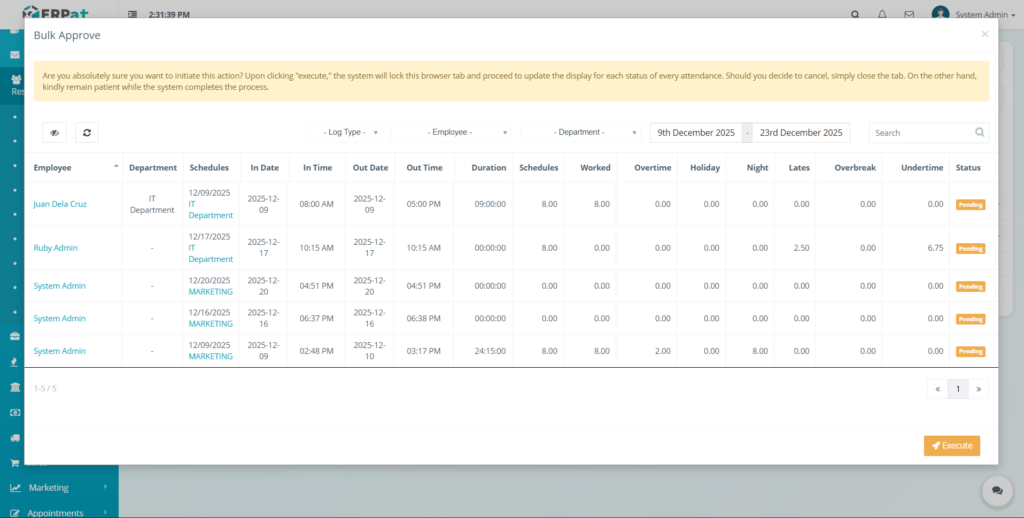Click the start date 9th December 2025 field
Image resolution: width=1024 pixels, height=518 pixels.
[x=696, y=132]
